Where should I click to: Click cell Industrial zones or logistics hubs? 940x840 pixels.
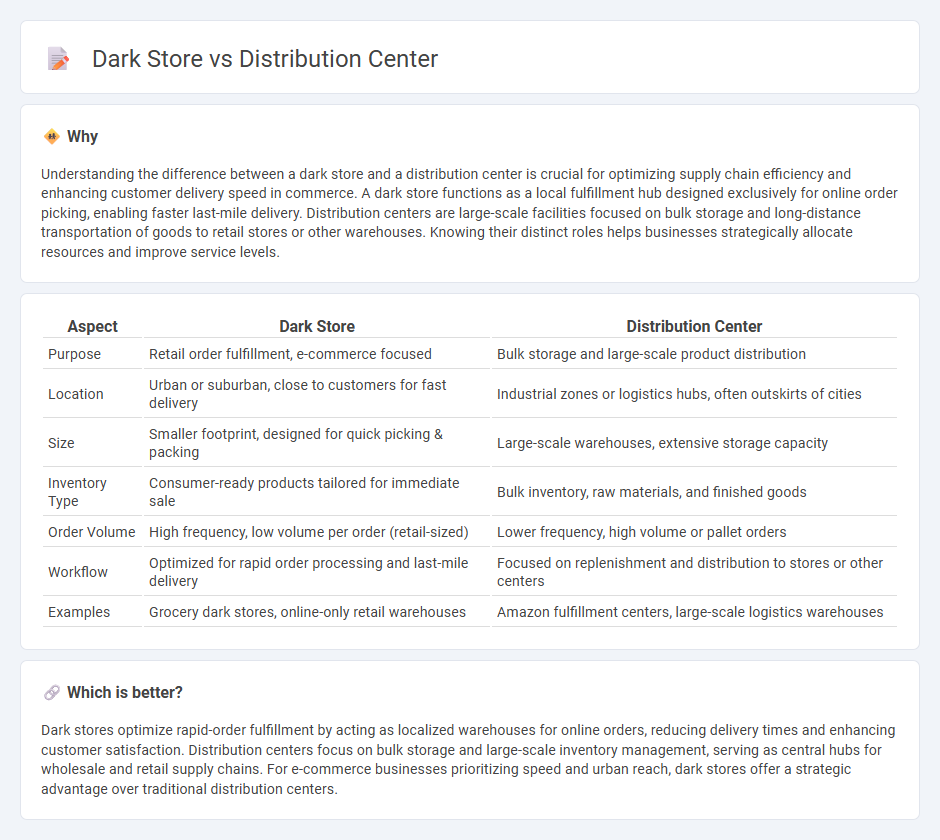point(694,394)
